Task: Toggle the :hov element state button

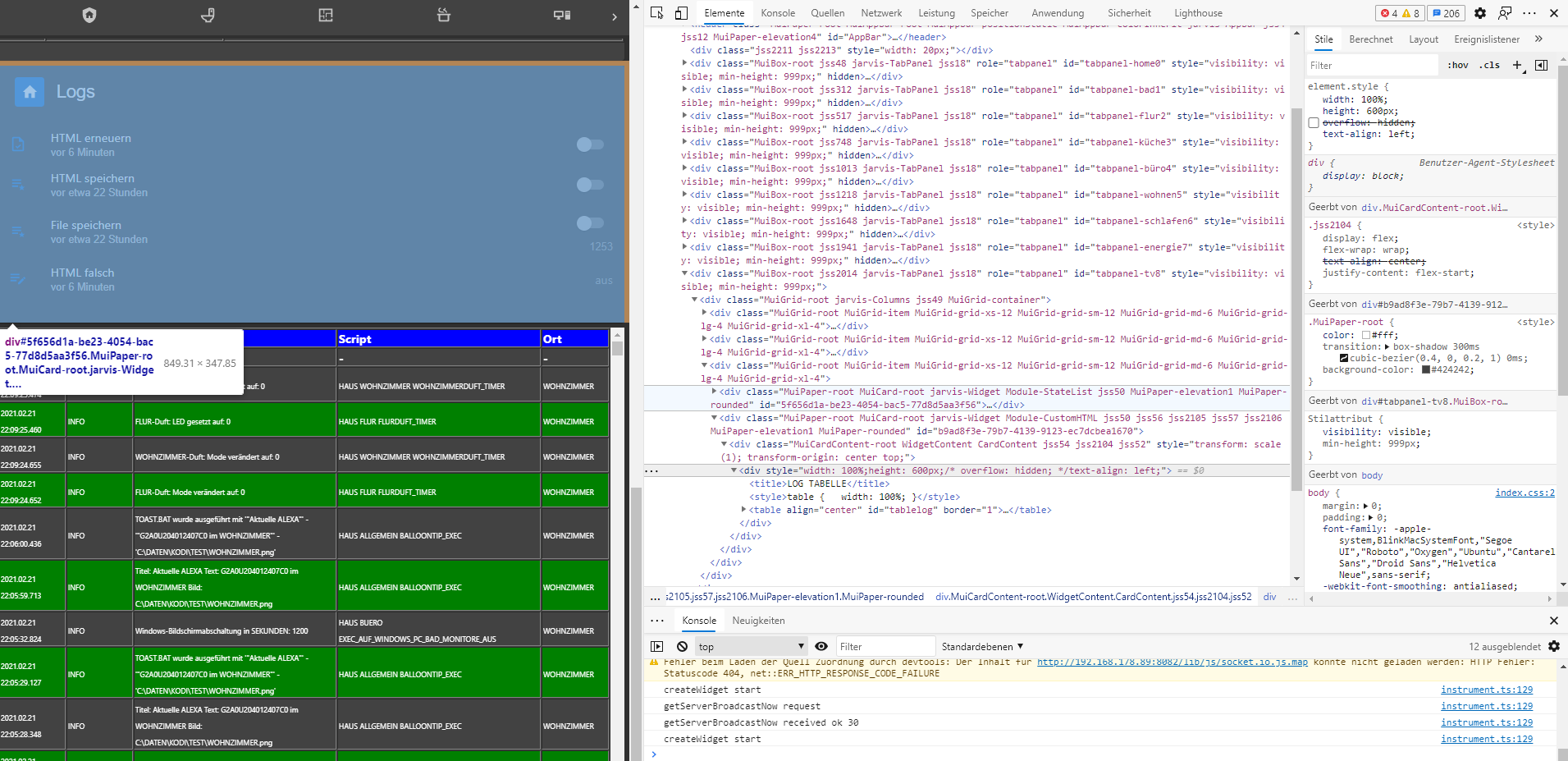Action: point(1458,65)
